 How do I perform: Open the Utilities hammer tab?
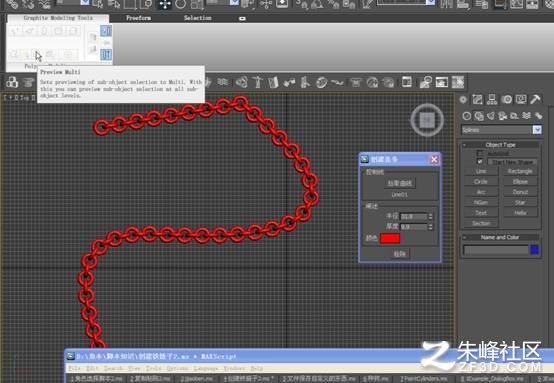point(535,100)
